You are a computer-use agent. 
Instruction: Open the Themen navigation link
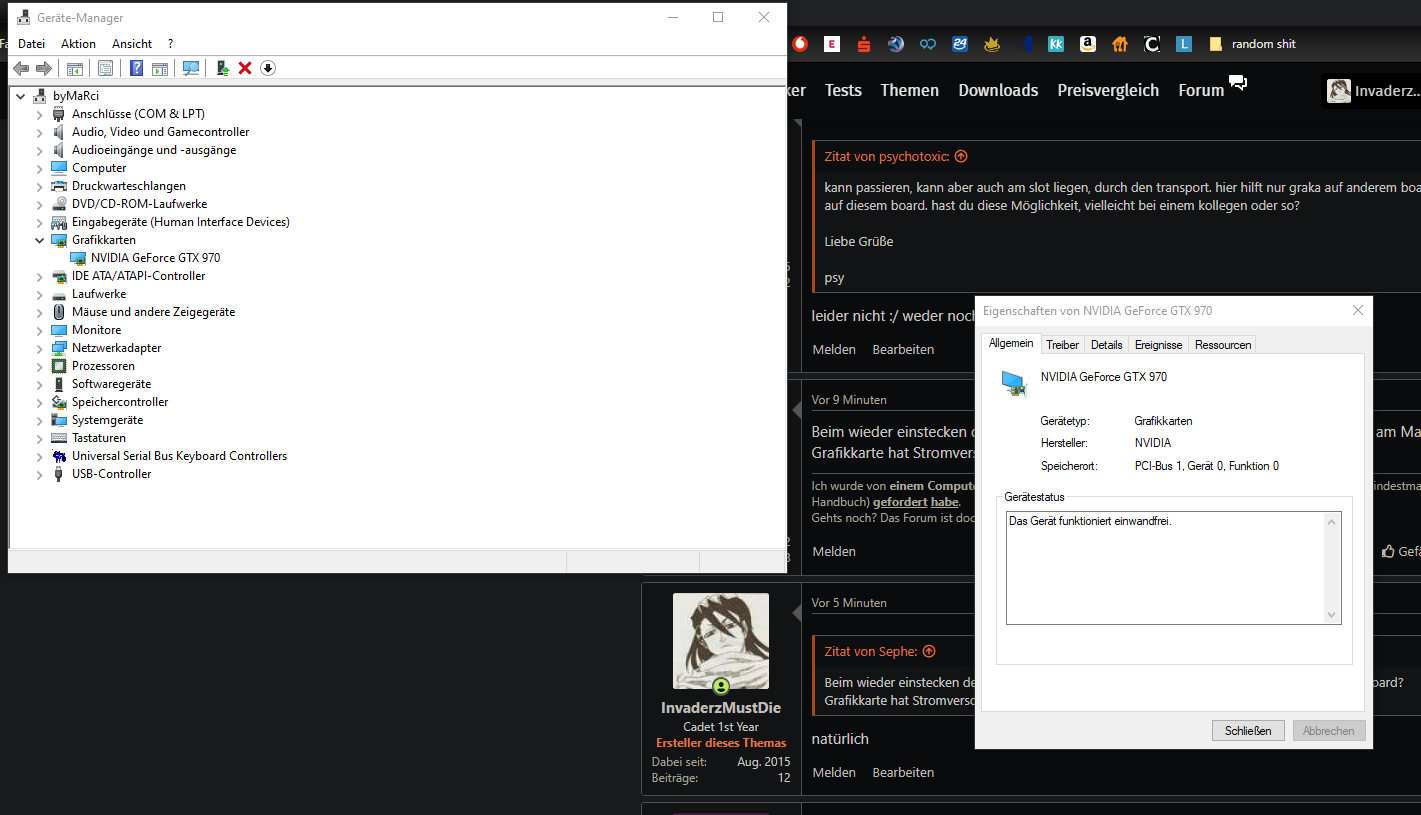909,90
